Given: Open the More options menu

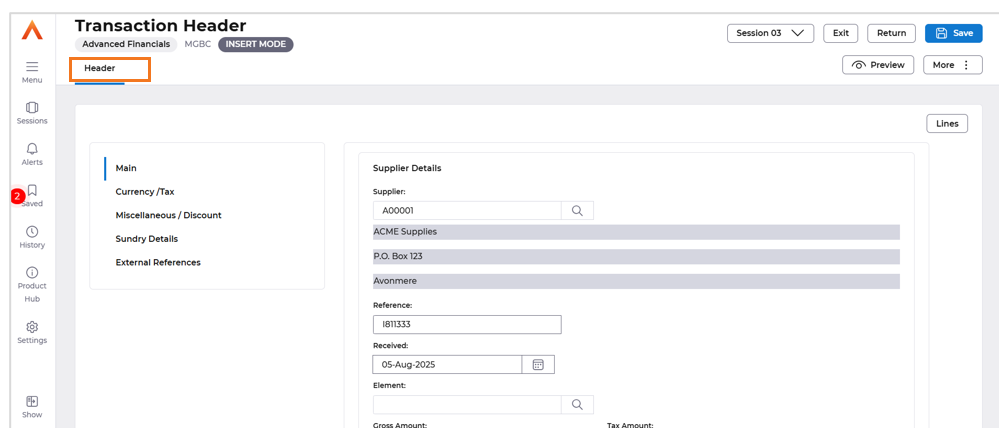Looking at the screenshot, I should click(x=952, y=65).
